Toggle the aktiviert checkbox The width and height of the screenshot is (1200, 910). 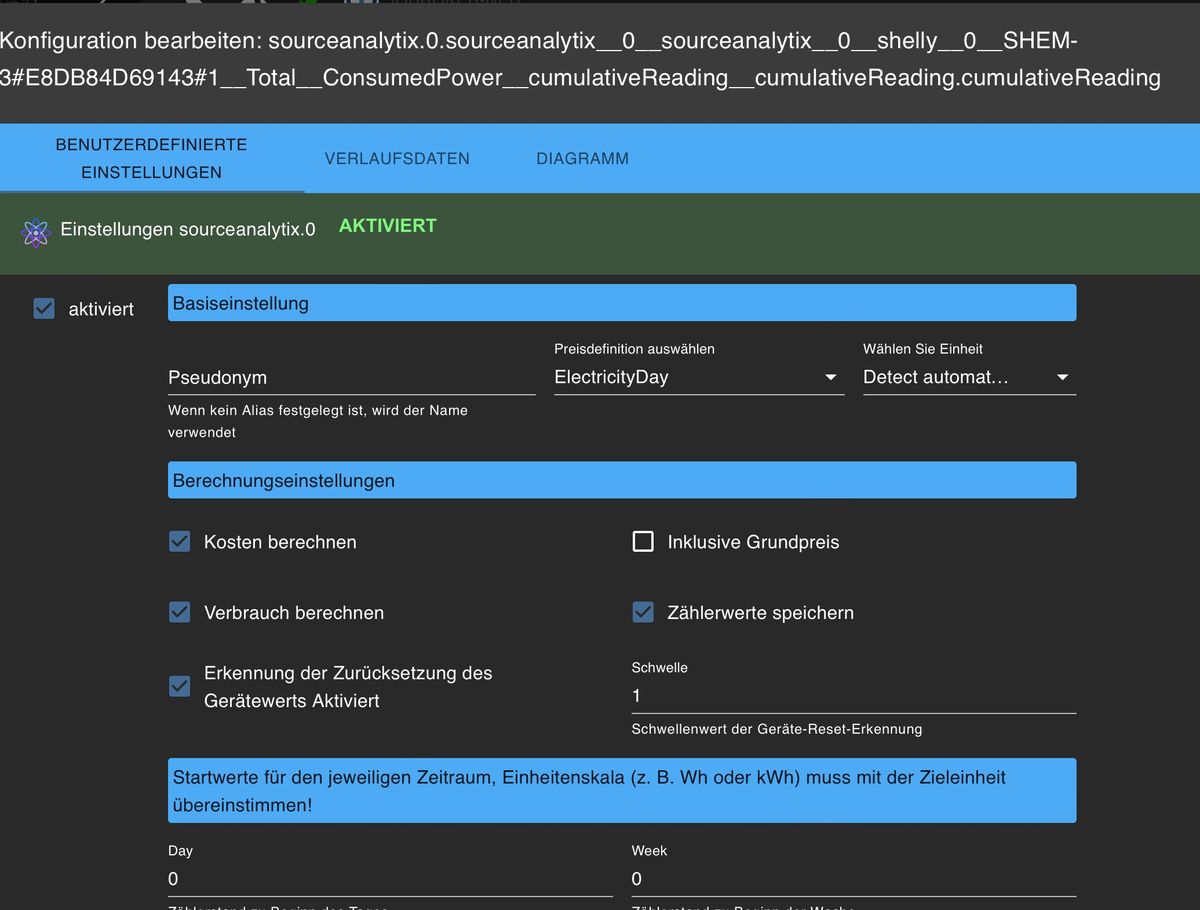tap(44, 309)
